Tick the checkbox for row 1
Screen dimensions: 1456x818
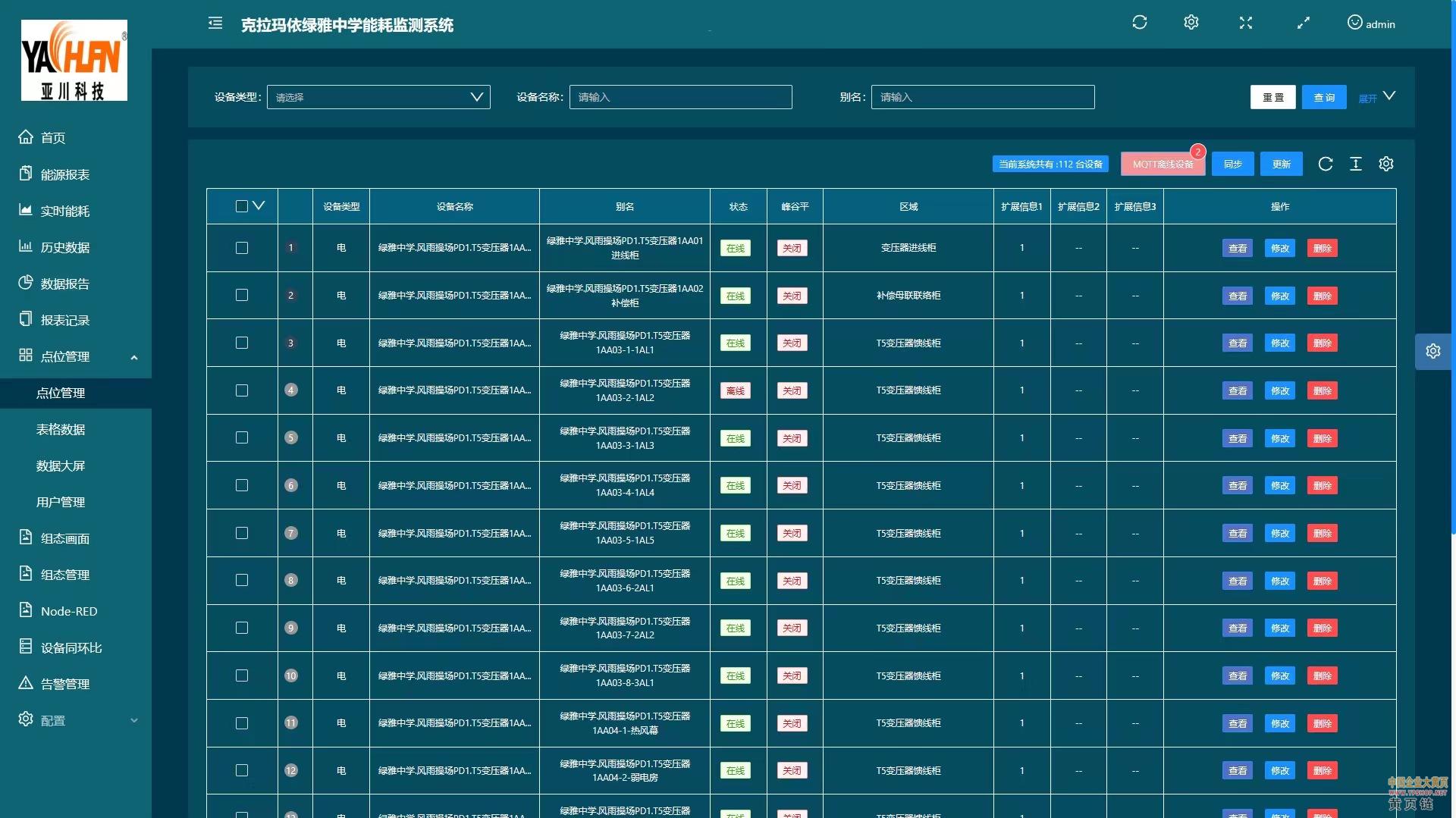click(x=242, y=248)
